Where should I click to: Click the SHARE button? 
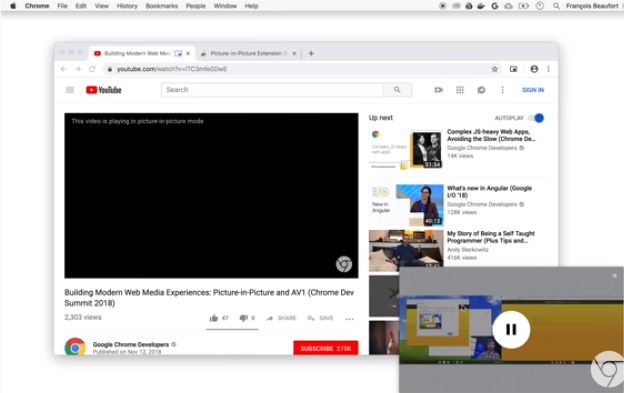pyautogui.click(x=282, y=318)
